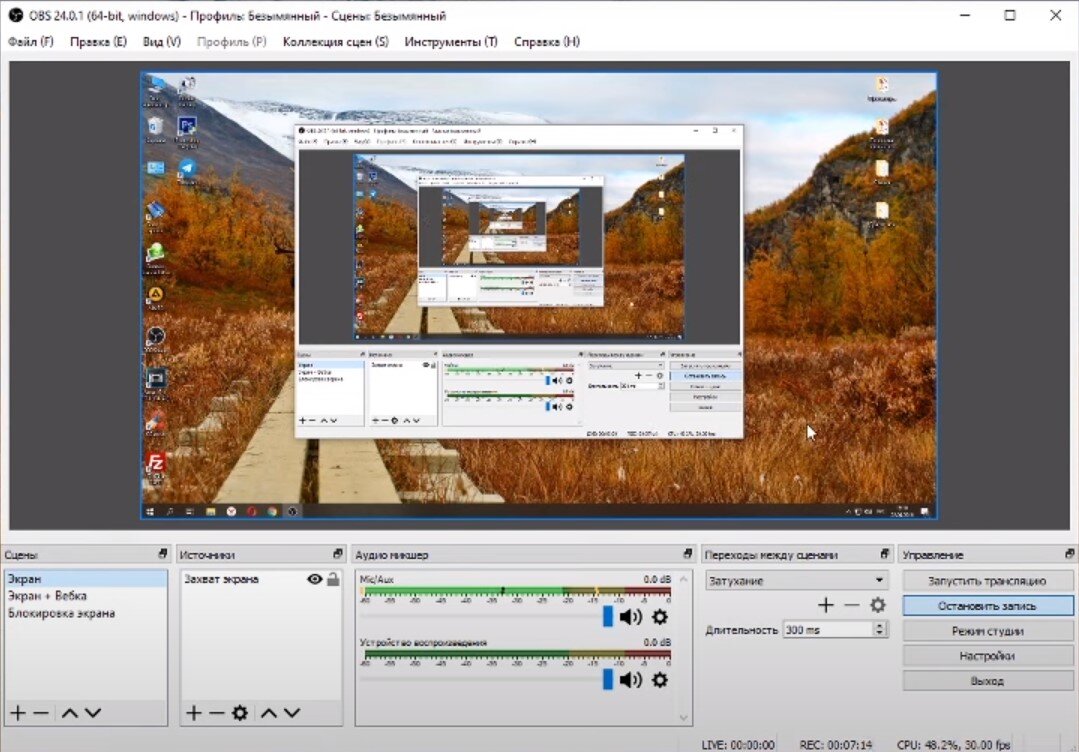Undock the Аудио микшер panel
1079x752 pixels.
click(x=687, y=553)
